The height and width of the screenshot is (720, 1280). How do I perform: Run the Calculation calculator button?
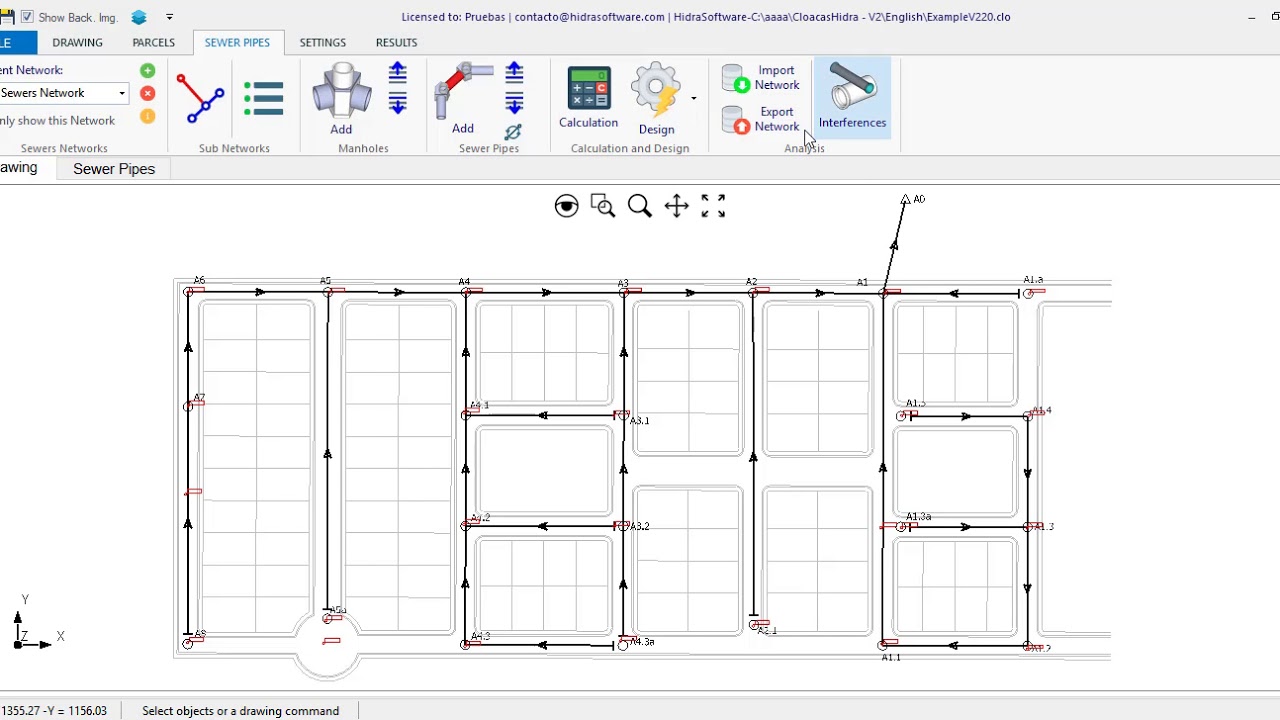pyautogui.click(x=588, y=98)
